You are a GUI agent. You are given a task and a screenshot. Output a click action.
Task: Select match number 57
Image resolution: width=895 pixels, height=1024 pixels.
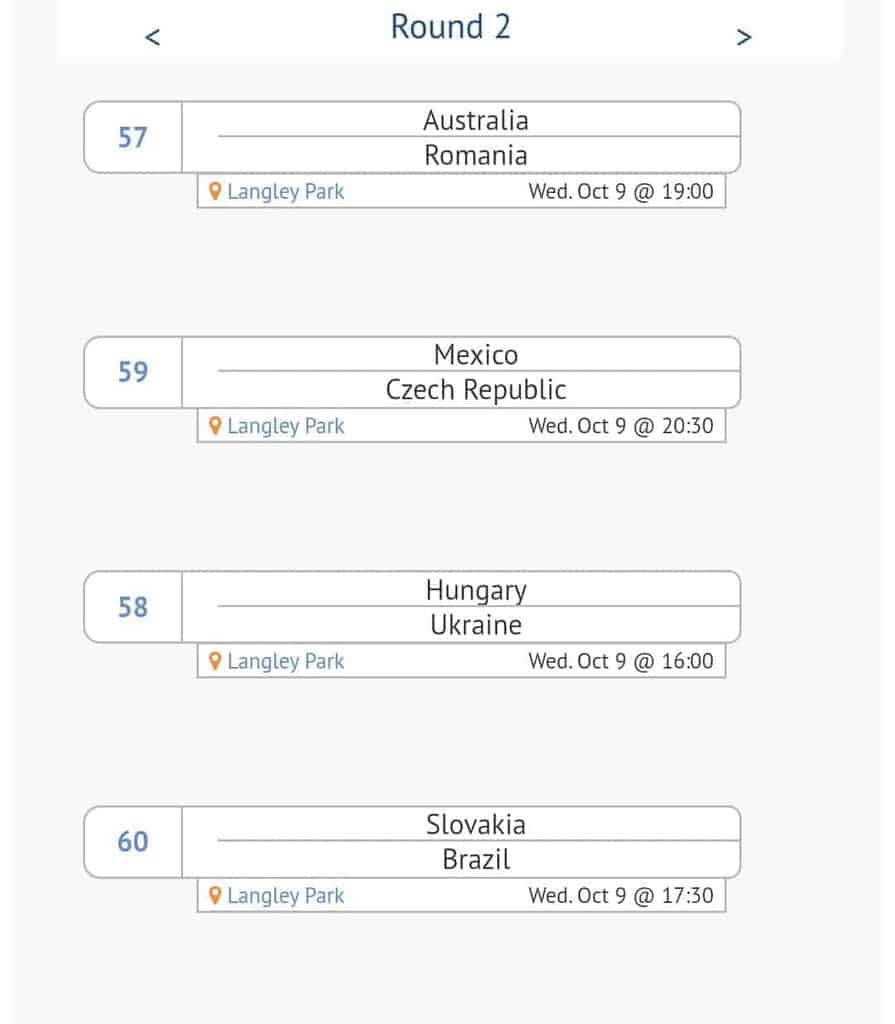coord(133,137)
